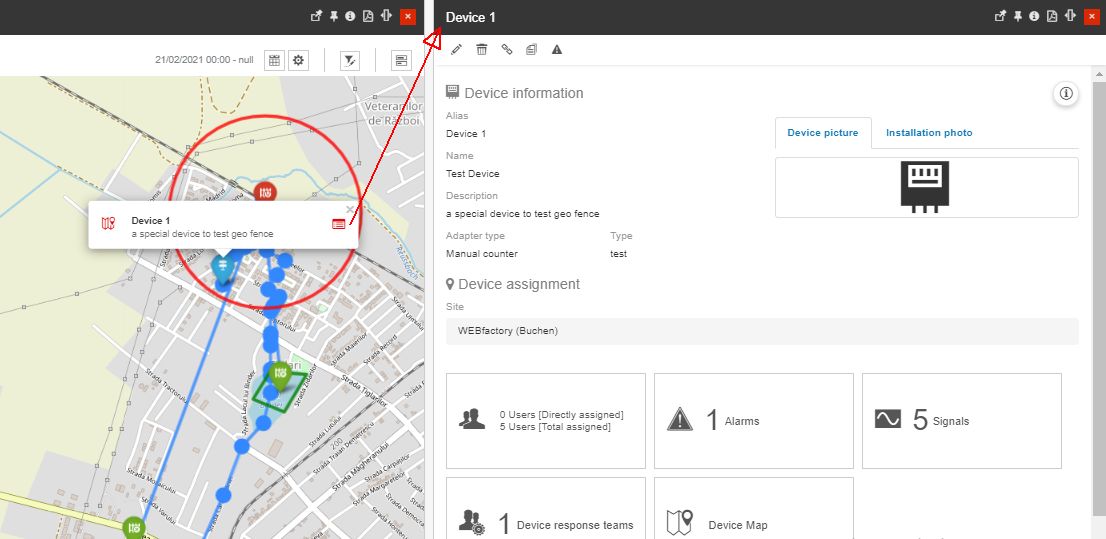Screen dimensions: 1106x539
Task: Click the Users assigned tile
Action: click(x=545, y=421)
